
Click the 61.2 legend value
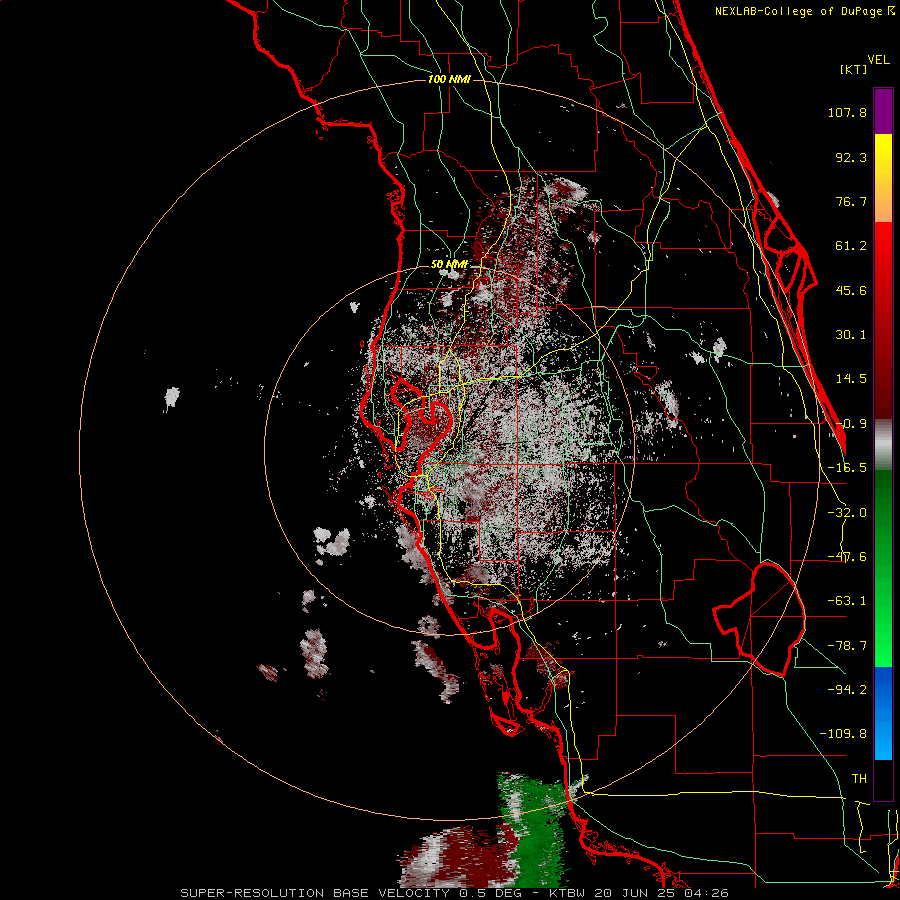851,246
